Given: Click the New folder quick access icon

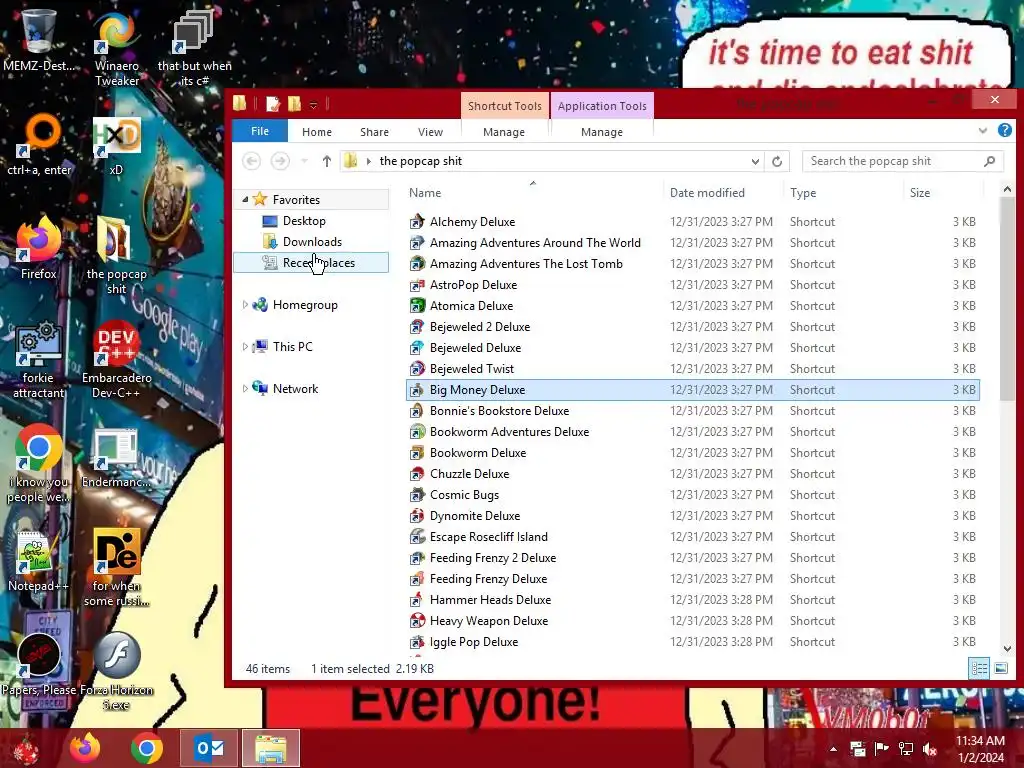Looking at the screenshot, I should 295,104.
